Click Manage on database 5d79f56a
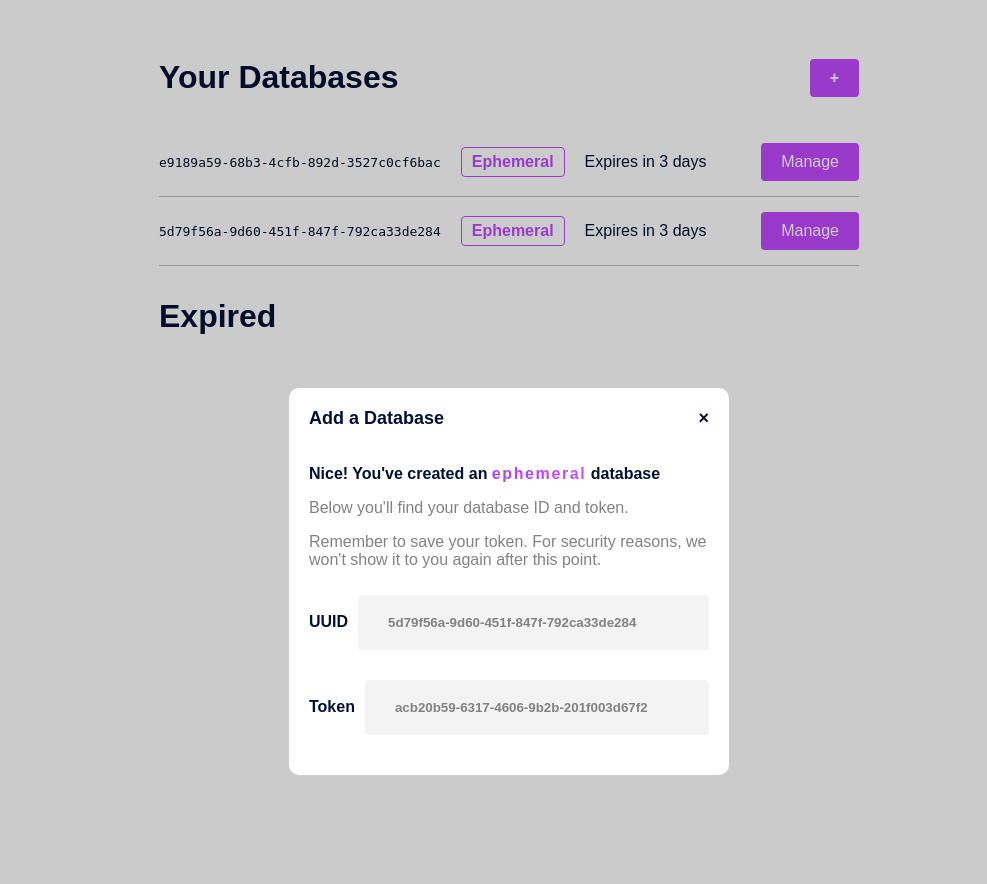 809,230
